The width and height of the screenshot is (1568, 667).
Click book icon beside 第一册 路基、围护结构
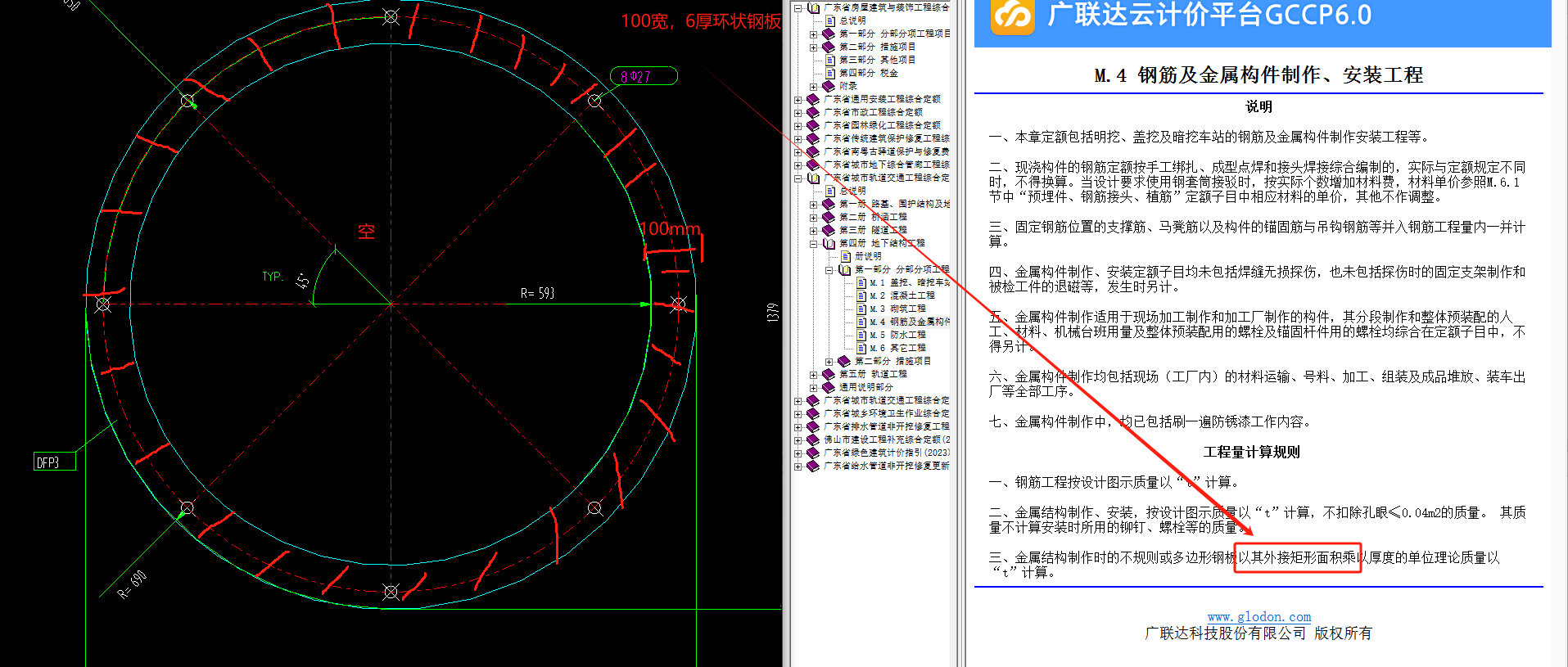[828, 204]
